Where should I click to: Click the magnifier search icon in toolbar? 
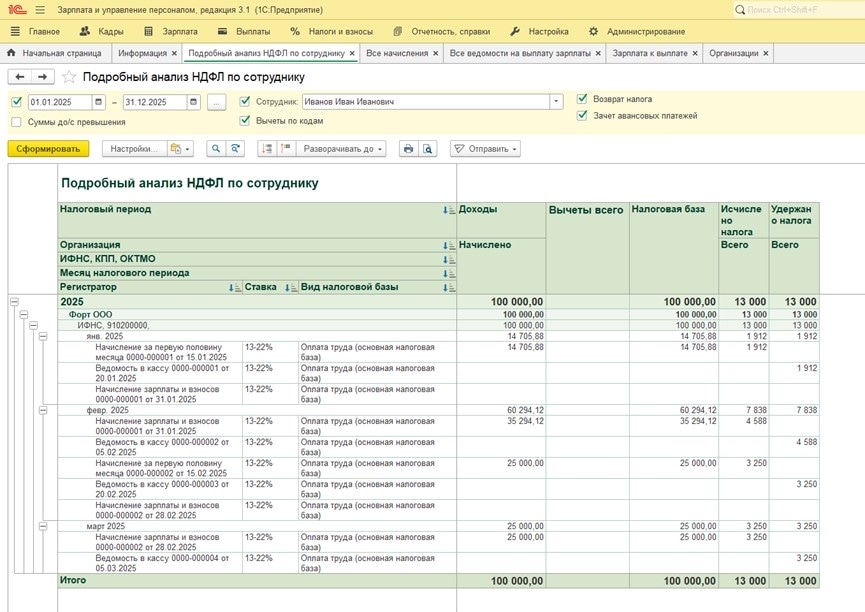tap(215, 149)
